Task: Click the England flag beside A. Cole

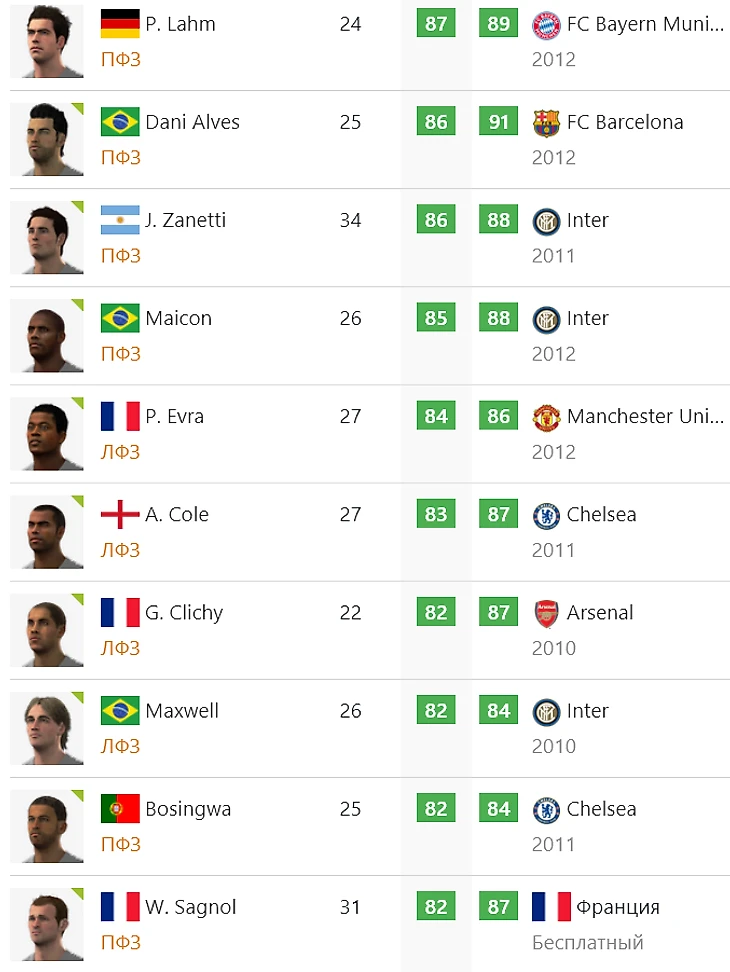Action: [x=120, y=514]
